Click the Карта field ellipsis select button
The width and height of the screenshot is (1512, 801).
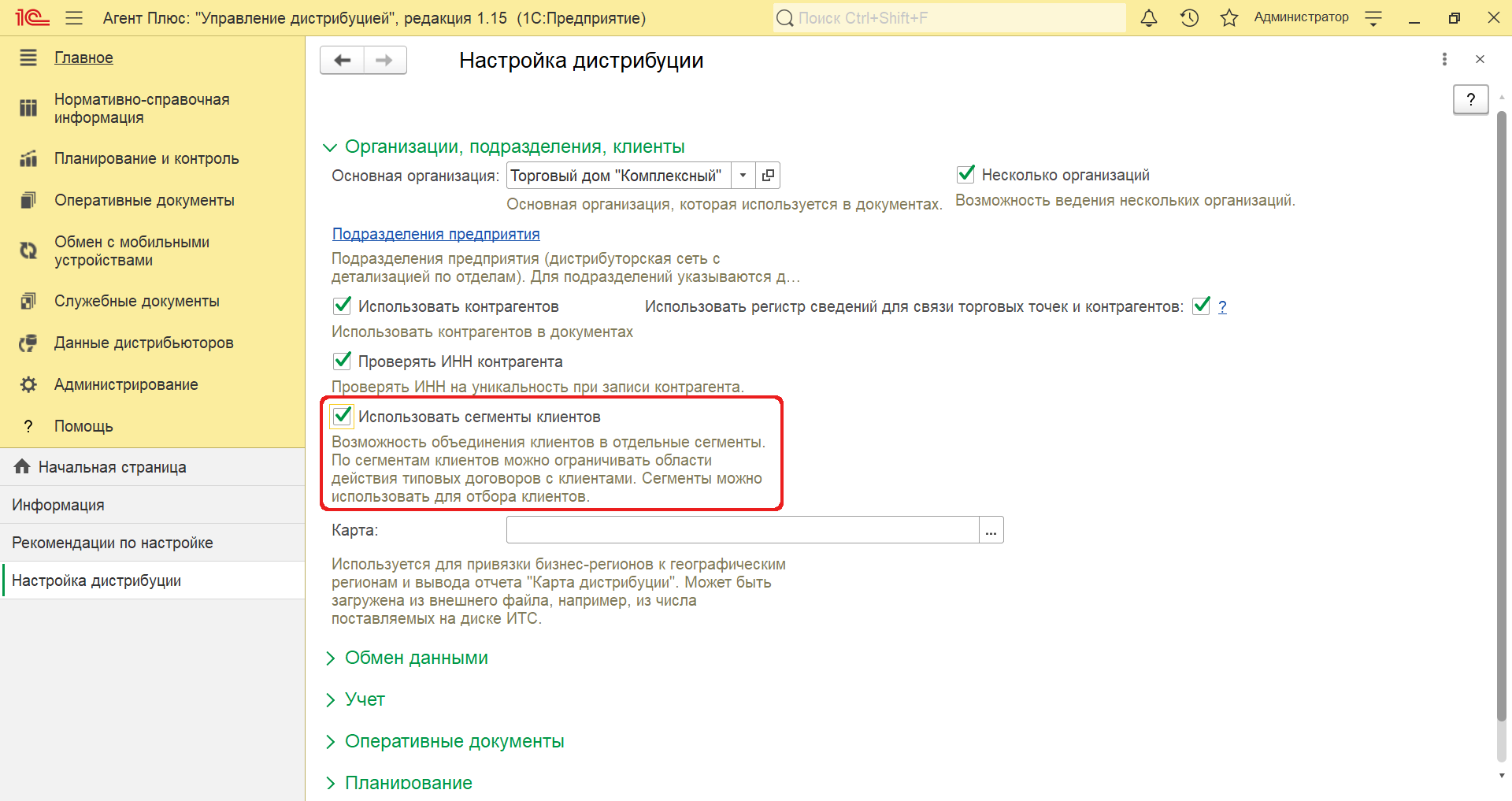pyautogui.click(x=991, y=530)
